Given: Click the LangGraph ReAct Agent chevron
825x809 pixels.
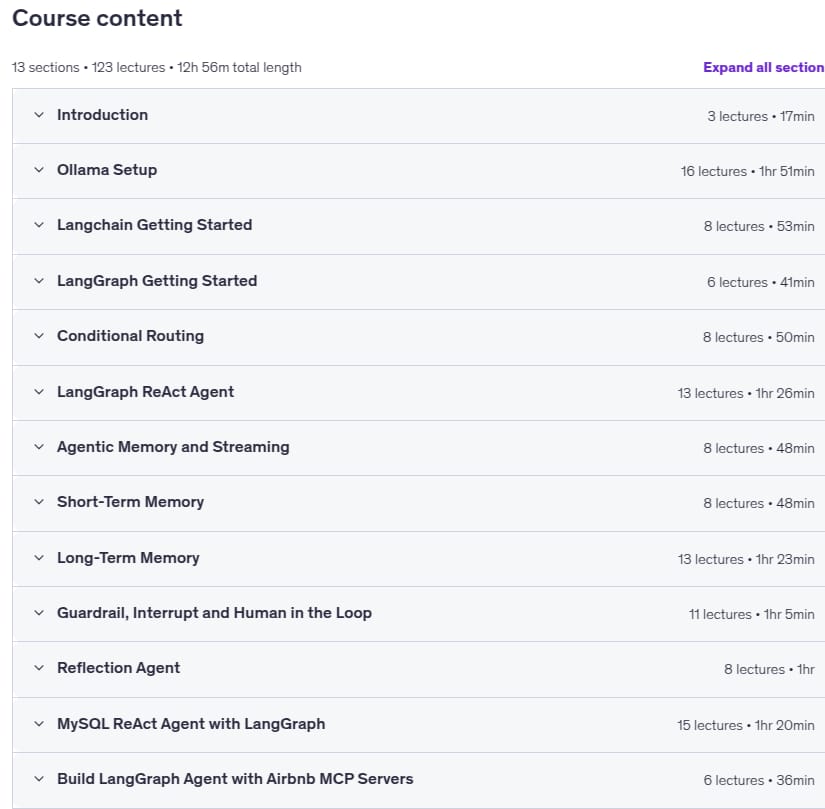Looking at the screenshot, I should click(x=39, y=392).
